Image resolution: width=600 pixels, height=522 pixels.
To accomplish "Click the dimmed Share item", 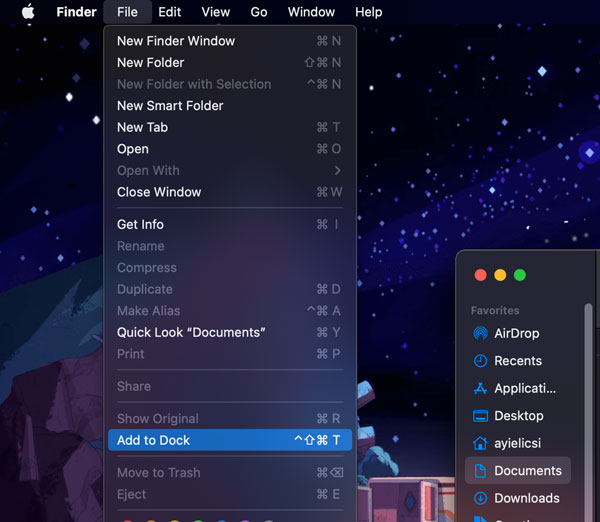I will pos(230,386).
